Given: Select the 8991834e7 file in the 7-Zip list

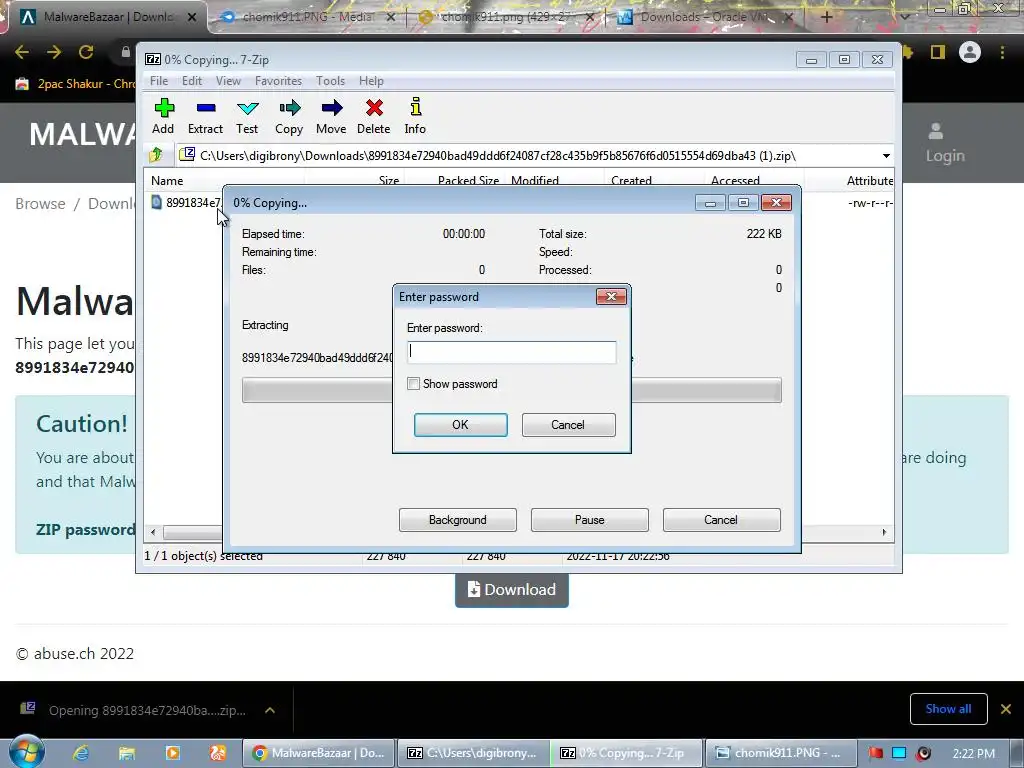Looking at the screenshot, I should point(186,202).
